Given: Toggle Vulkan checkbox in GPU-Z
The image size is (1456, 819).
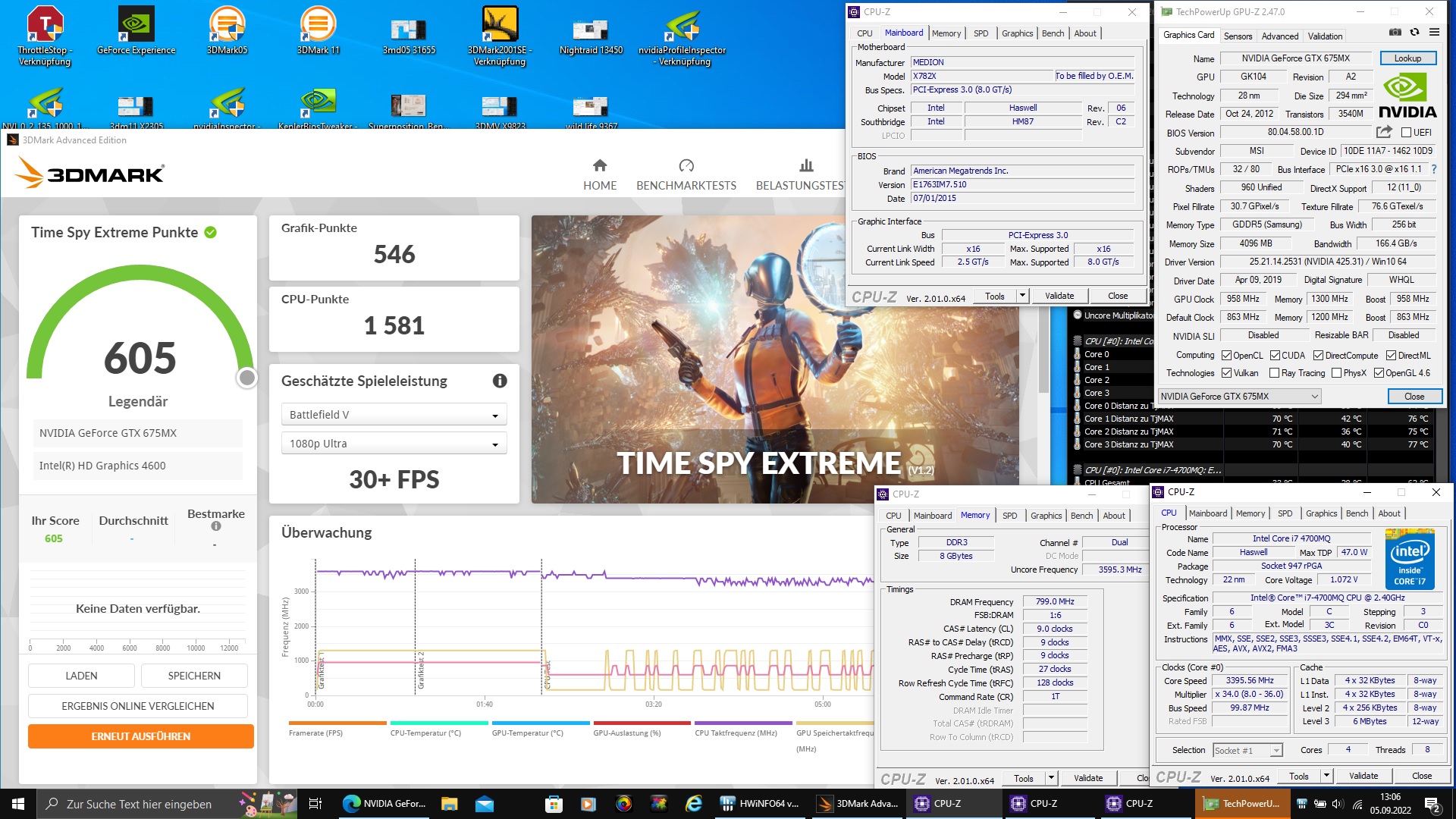Looking at the screenshot, I should coord(1226,373).
